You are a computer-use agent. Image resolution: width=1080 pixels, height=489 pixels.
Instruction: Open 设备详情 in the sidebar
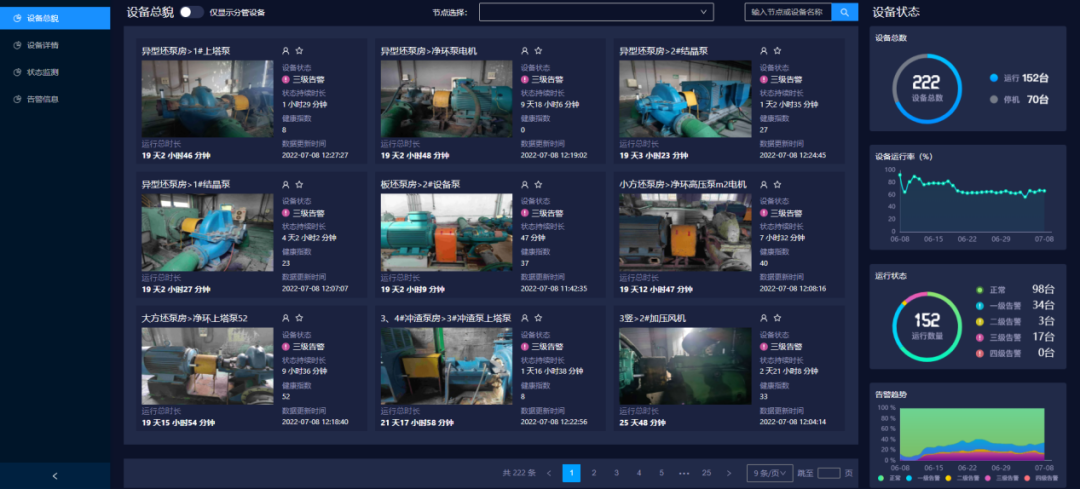[x=42, y=45]
